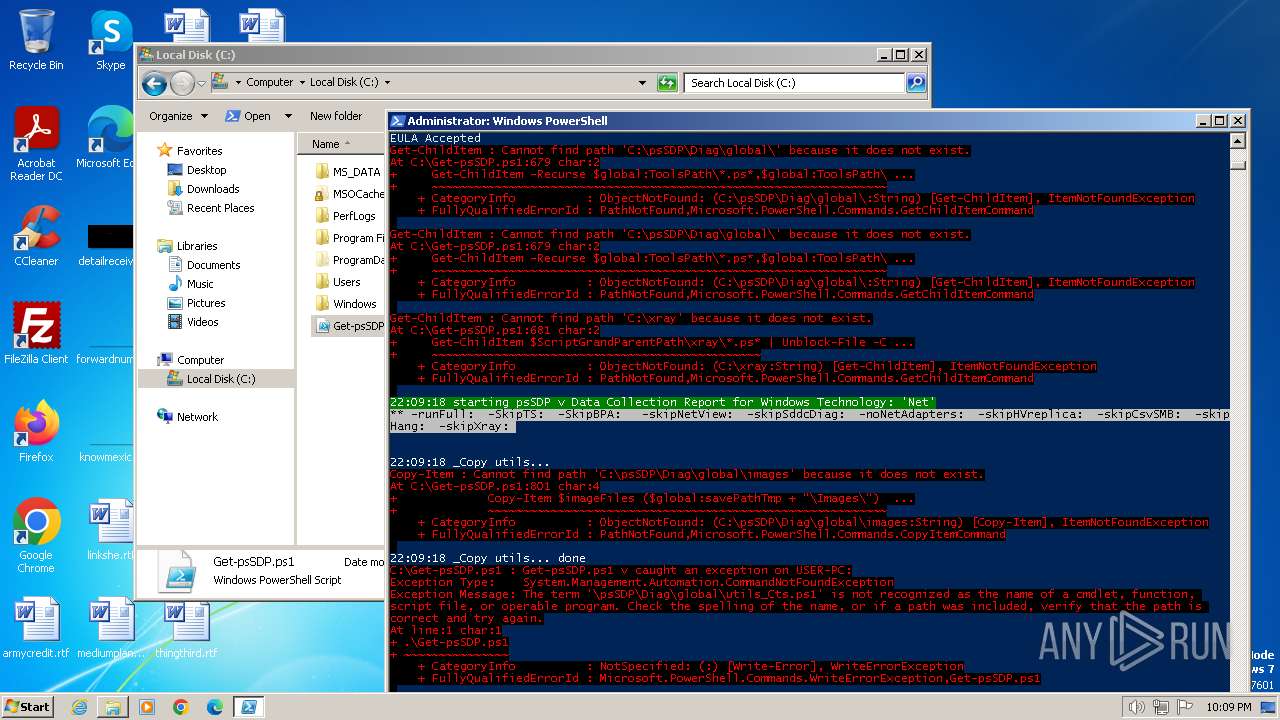Expand the address bar history dropdown

(x=642, y=83)
